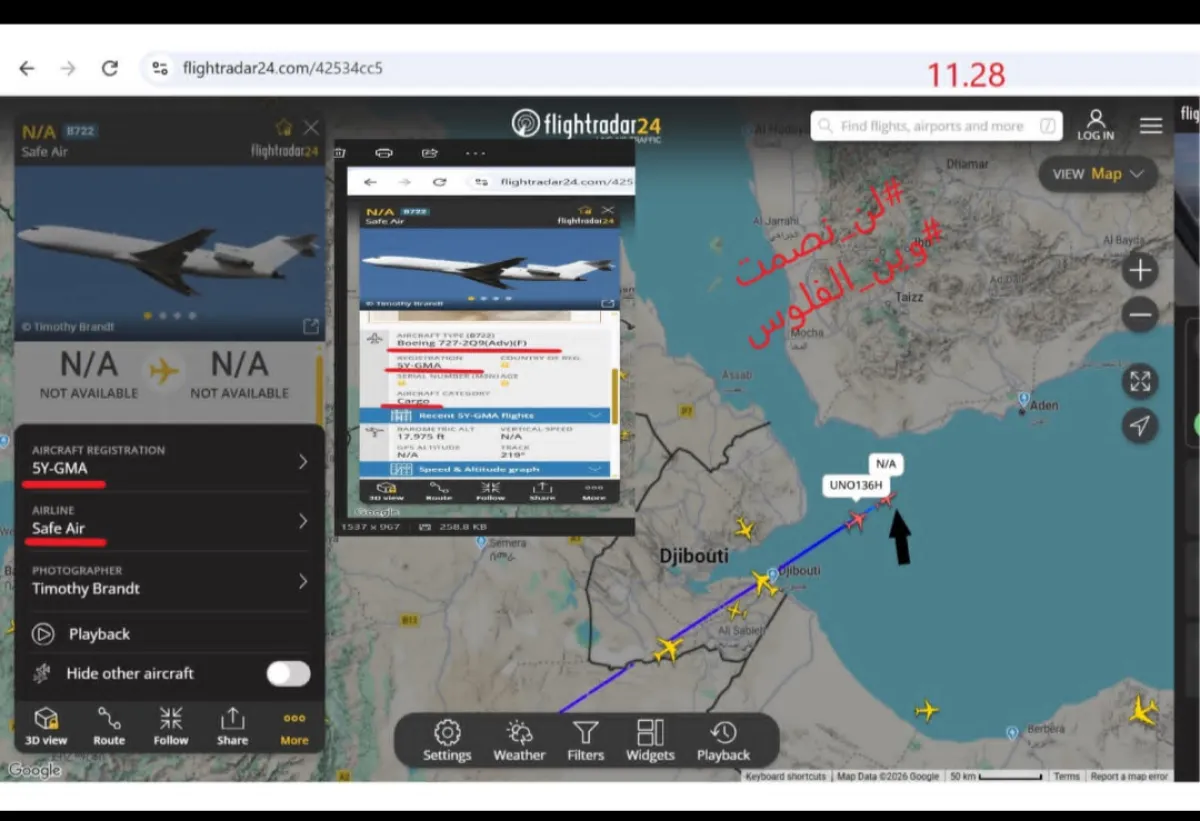This screenshot has height=821, width=1200.
Task: Select the UNO136H flight label on the map
Action: [x=856, y=486]
